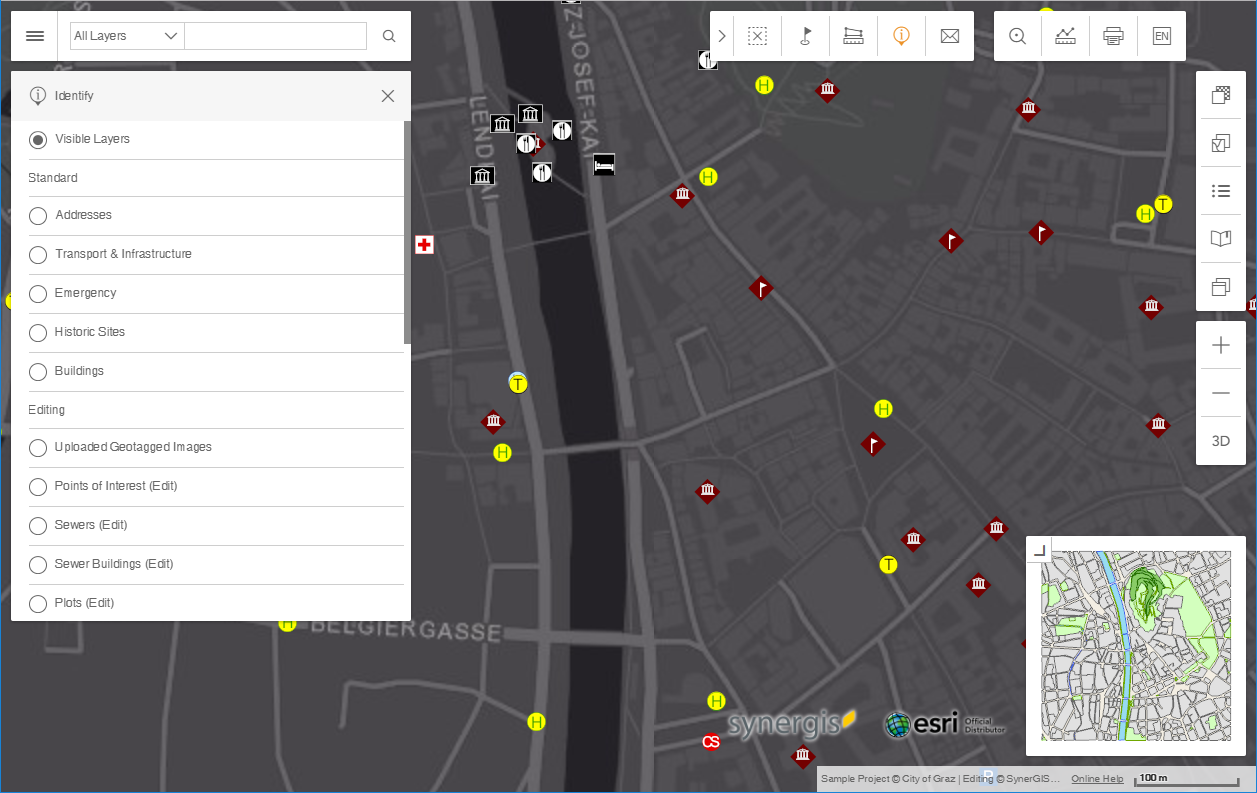Click the 100 m scale bar
This screenshot has width=1257, height=793.
1185,778
